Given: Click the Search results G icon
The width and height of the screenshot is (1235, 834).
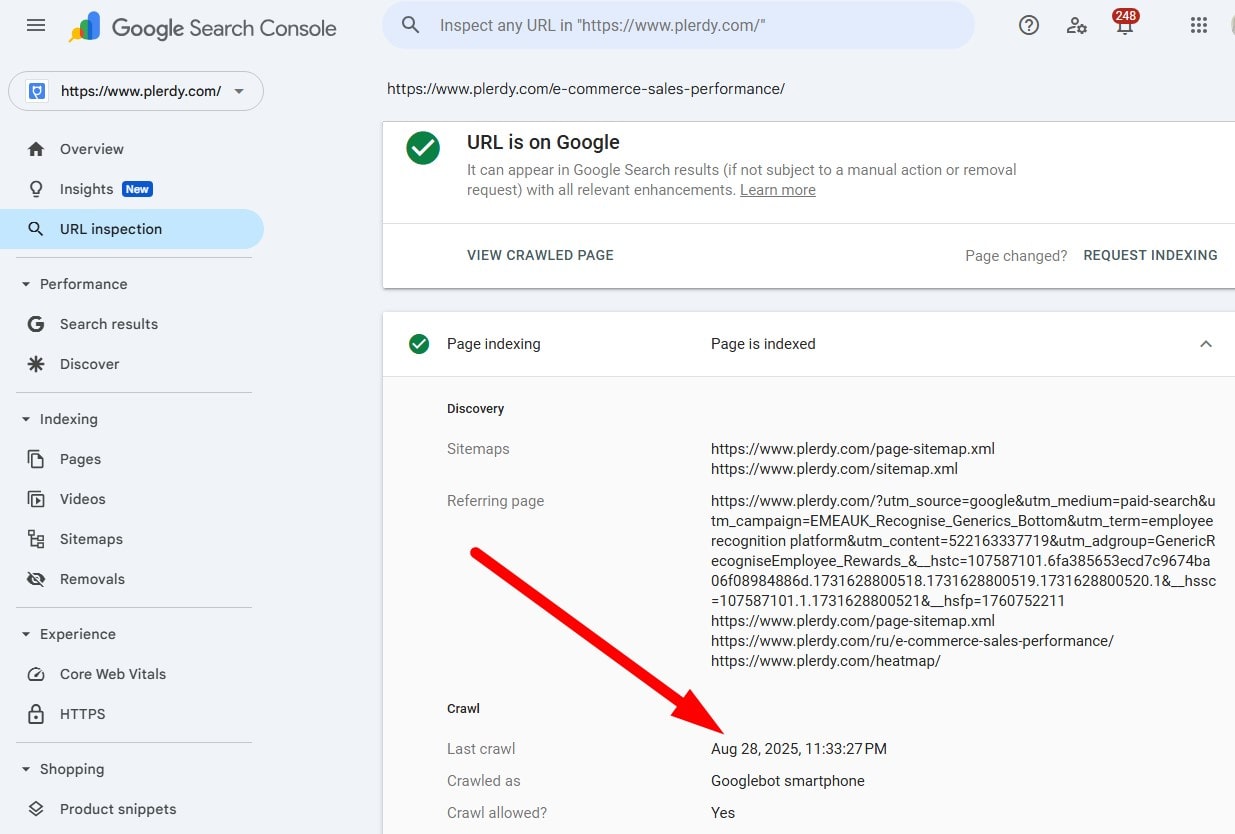Looking at the screenshot, I should [35, 323].
